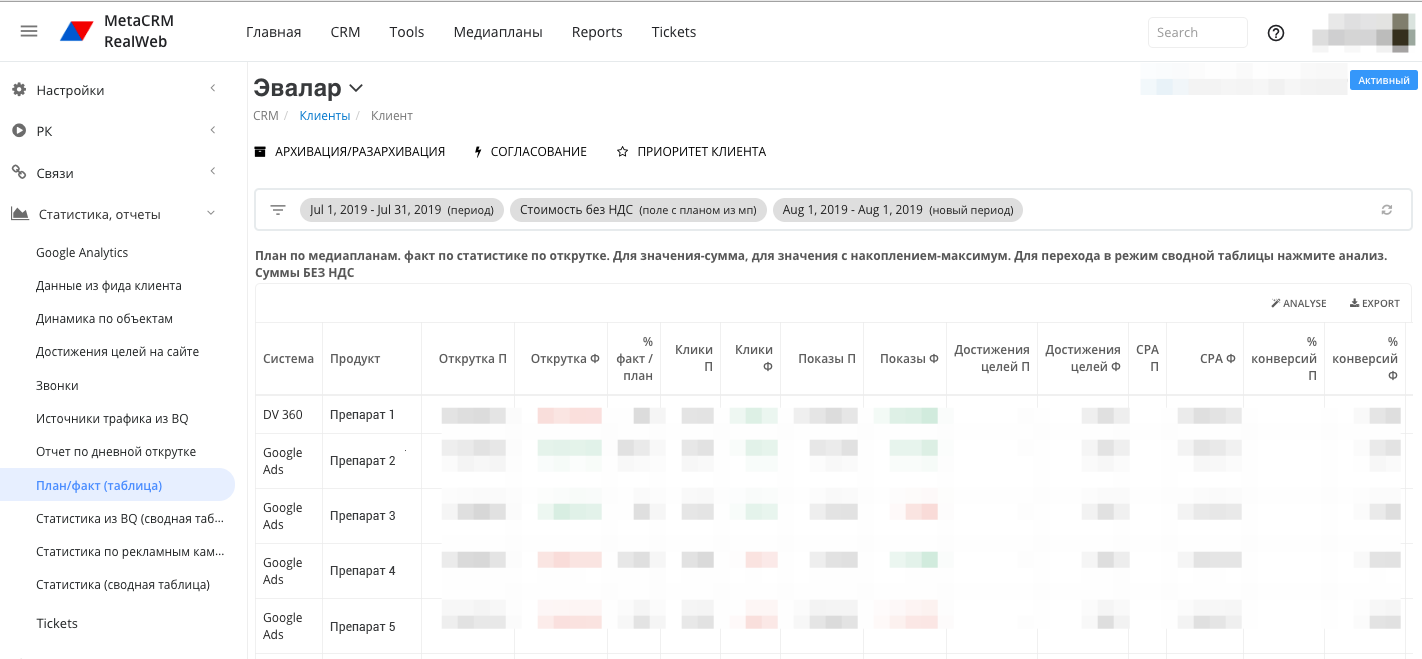Open Отчет по дневной открутке
The image size is (1422, 659).
click(116, 452)
